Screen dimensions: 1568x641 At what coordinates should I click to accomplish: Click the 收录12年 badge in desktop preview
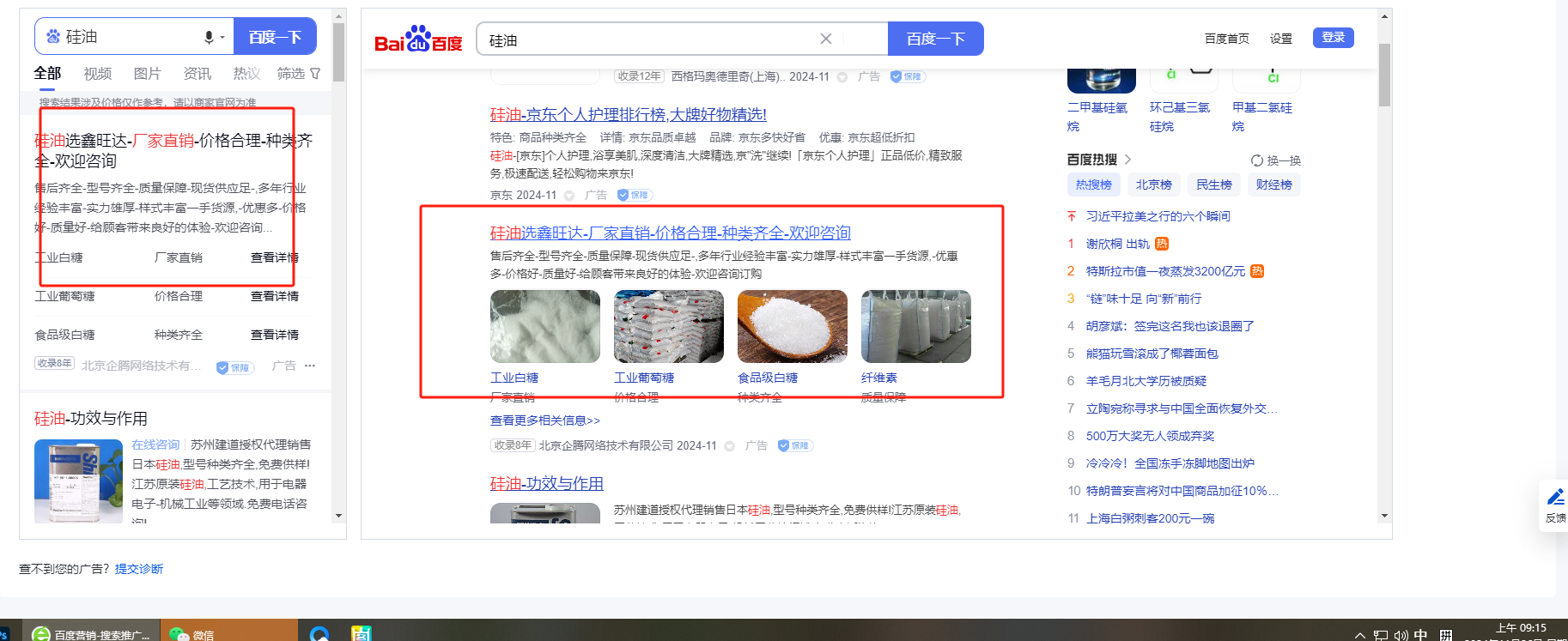pyautogui.click(x=640, y=76)
